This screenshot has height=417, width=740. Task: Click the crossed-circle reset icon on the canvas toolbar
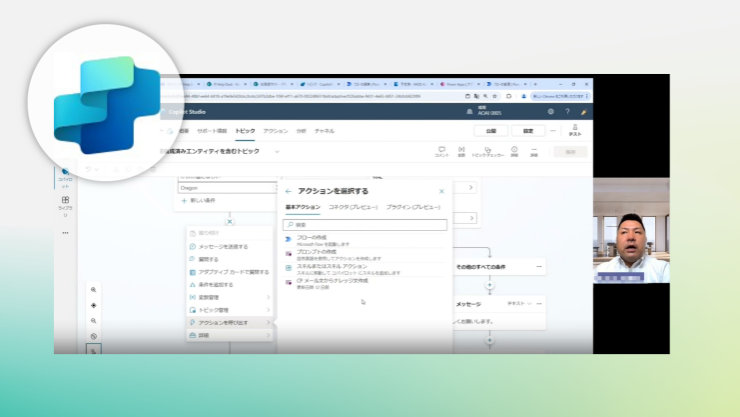click(93, 336)
